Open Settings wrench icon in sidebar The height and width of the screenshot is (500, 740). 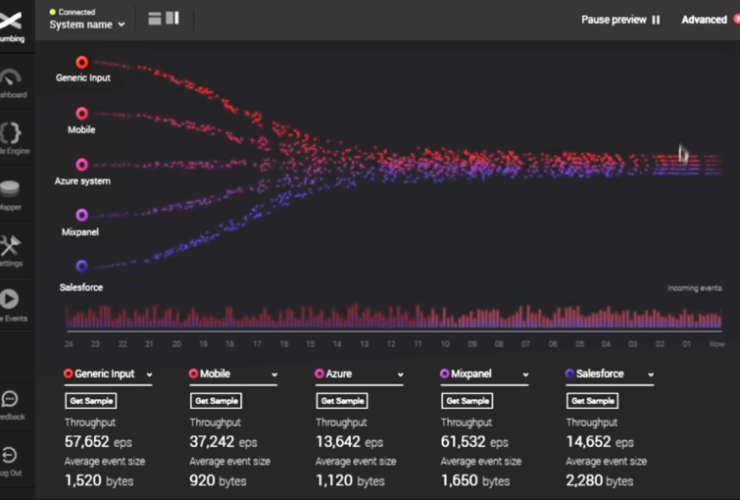coord(10,246)
